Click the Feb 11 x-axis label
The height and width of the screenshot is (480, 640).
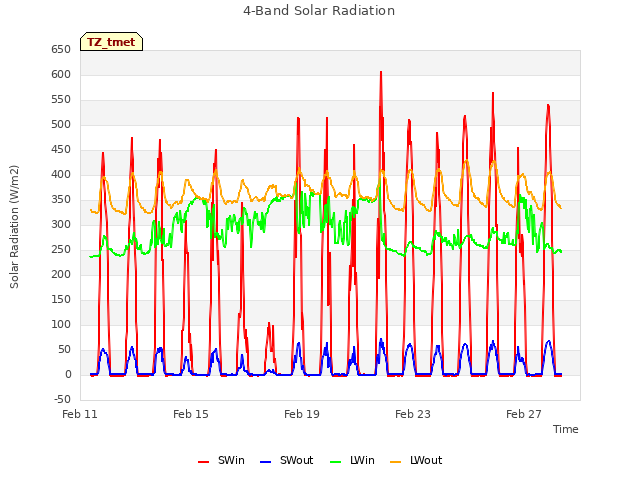coord(80,414)
